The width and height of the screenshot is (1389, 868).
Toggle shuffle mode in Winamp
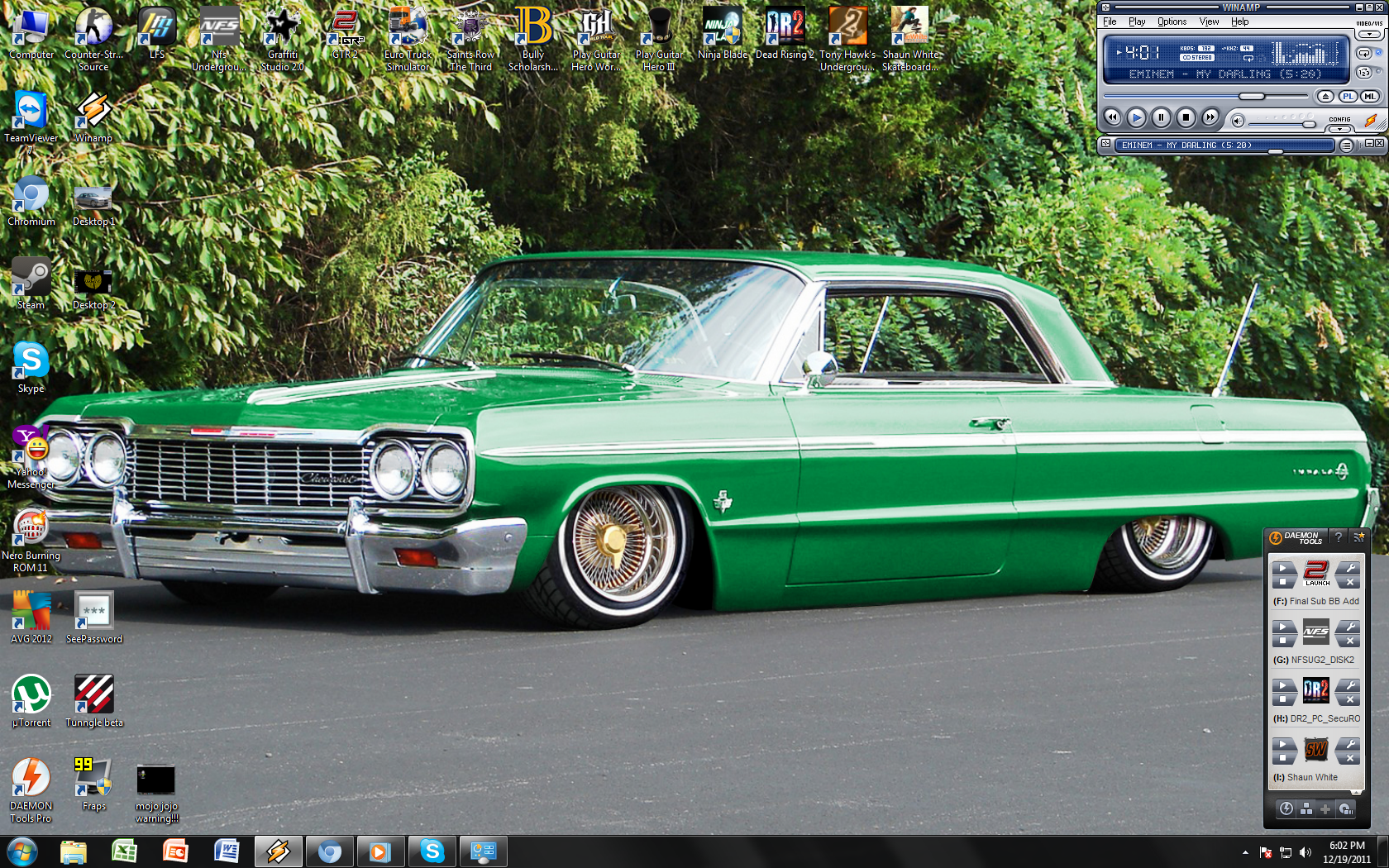tap(1363, 72)
